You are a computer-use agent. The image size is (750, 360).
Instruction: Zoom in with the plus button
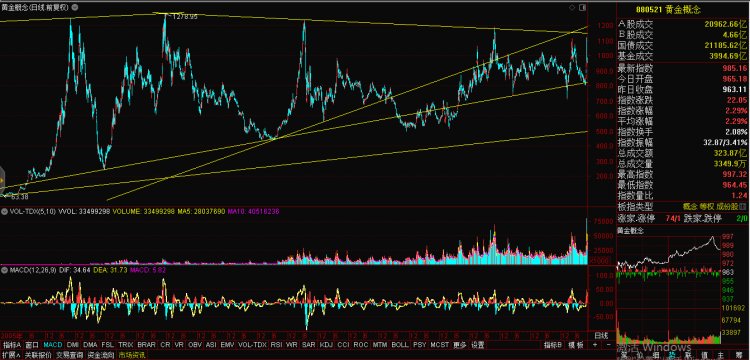[x=595, y=345]
